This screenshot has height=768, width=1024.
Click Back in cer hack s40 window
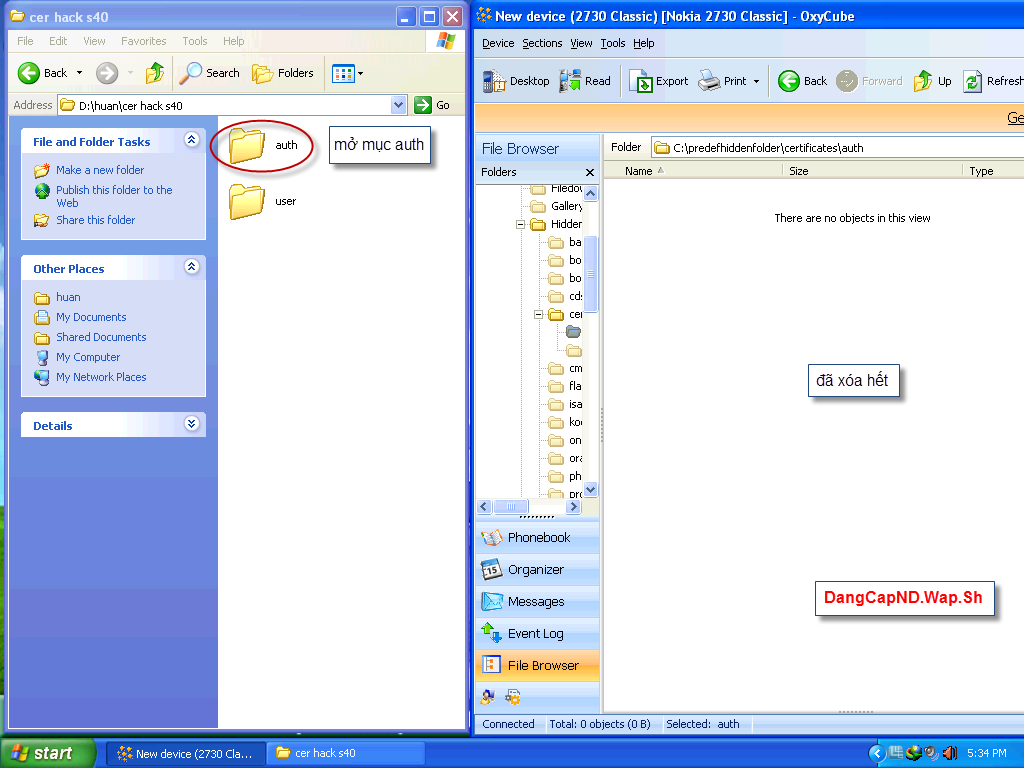[42, 73]
